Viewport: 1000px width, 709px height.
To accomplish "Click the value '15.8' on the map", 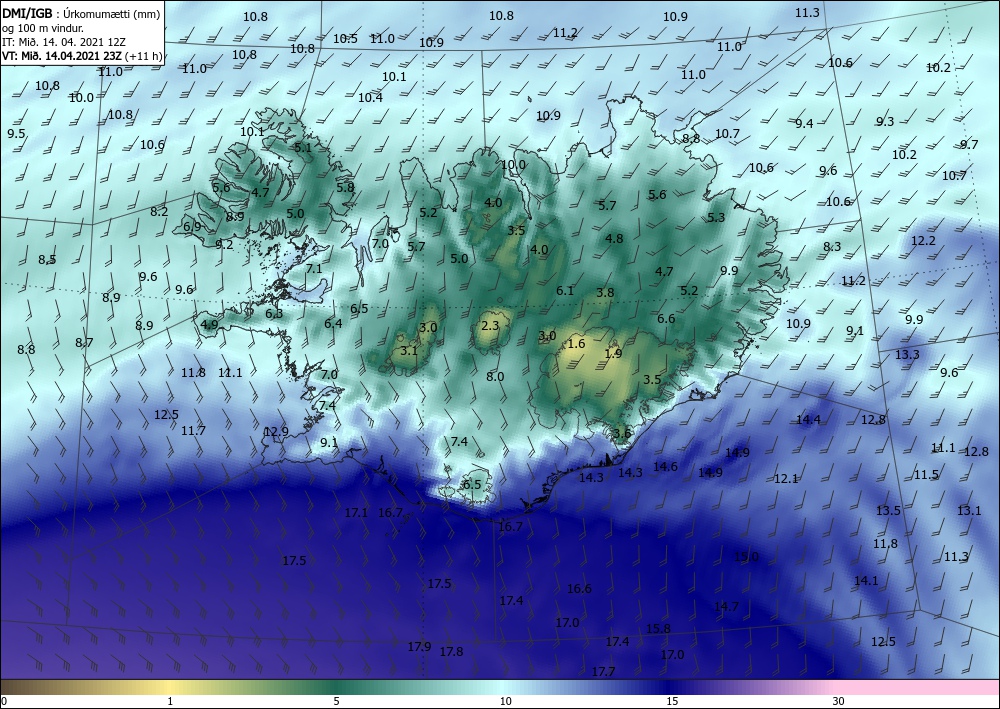I will point(658,629).
